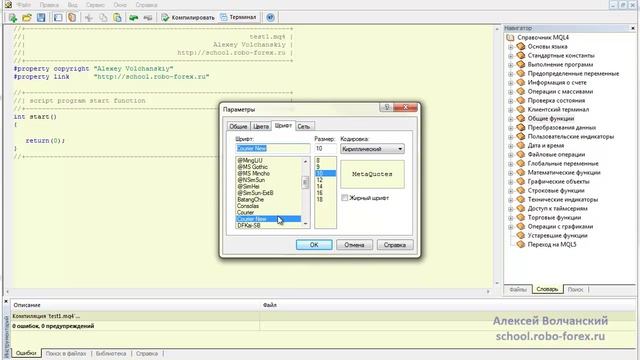Select Графические объекты in the Navigator tree

click(558, 182)
